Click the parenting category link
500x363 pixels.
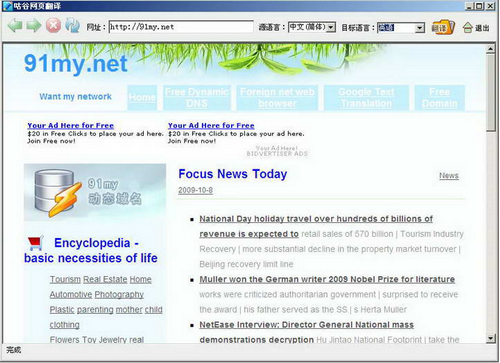[95, 310]
